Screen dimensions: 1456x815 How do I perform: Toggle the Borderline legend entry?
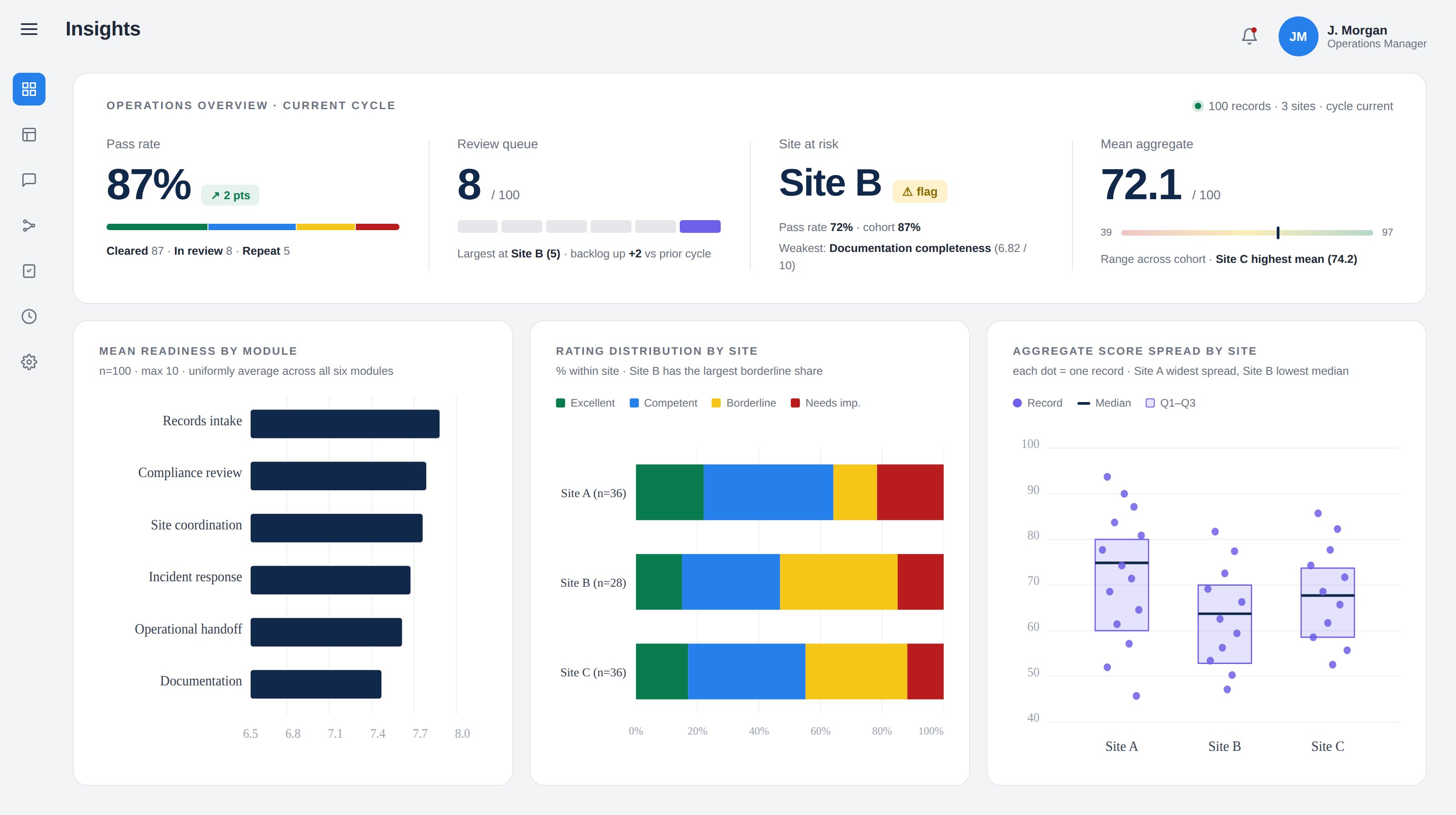(743, 402)
